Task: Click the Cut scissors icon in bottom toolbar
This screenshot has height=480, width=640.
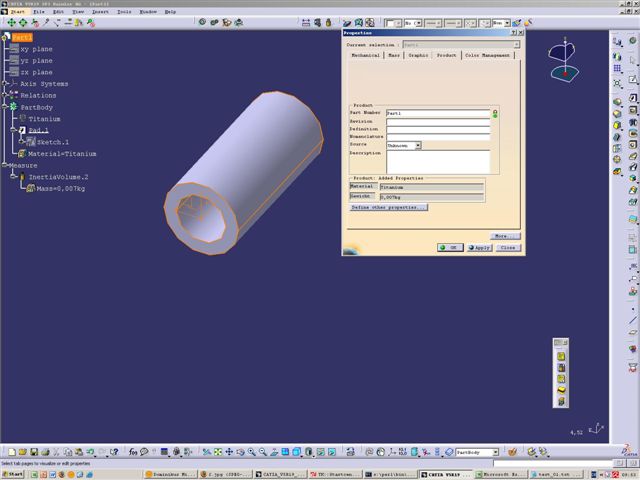Action: (x=56, y=452)
